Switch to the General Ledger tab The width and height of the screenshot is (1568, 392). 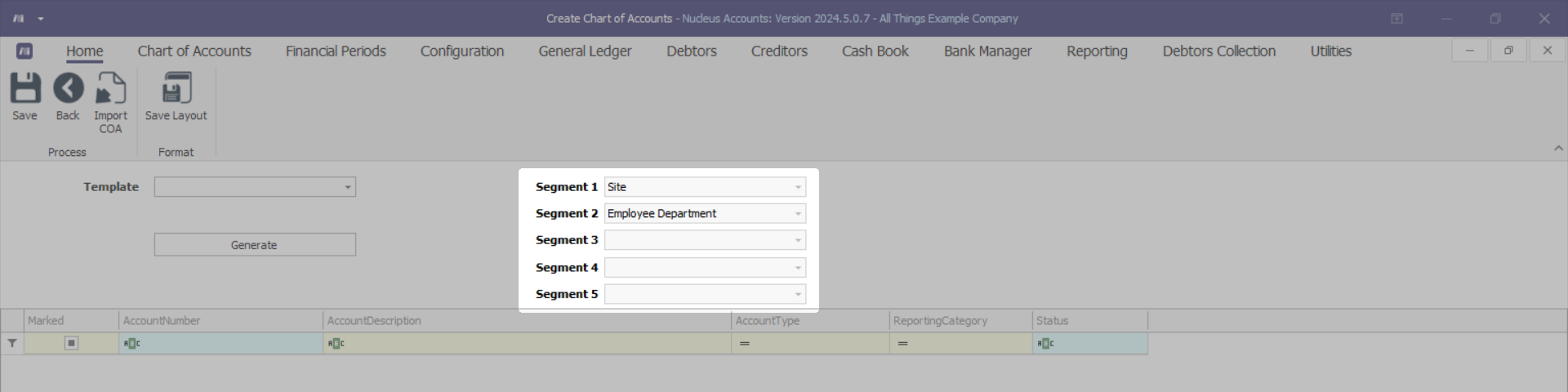pos(585,51)
